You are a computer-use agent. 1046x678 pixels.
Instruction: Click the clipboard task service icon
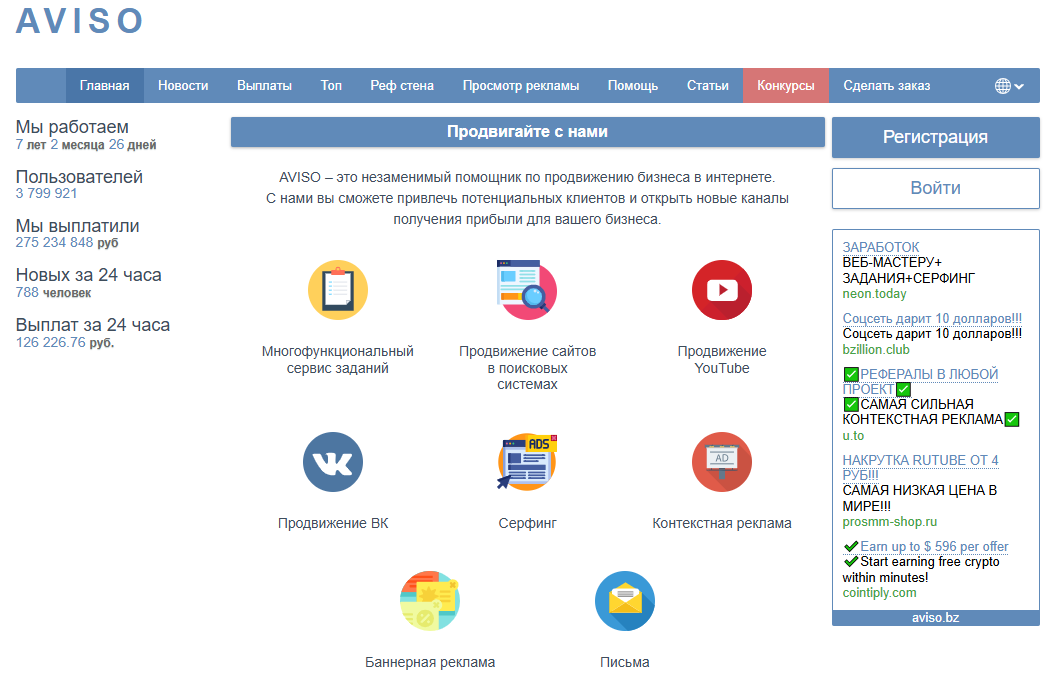pos(337,290)
